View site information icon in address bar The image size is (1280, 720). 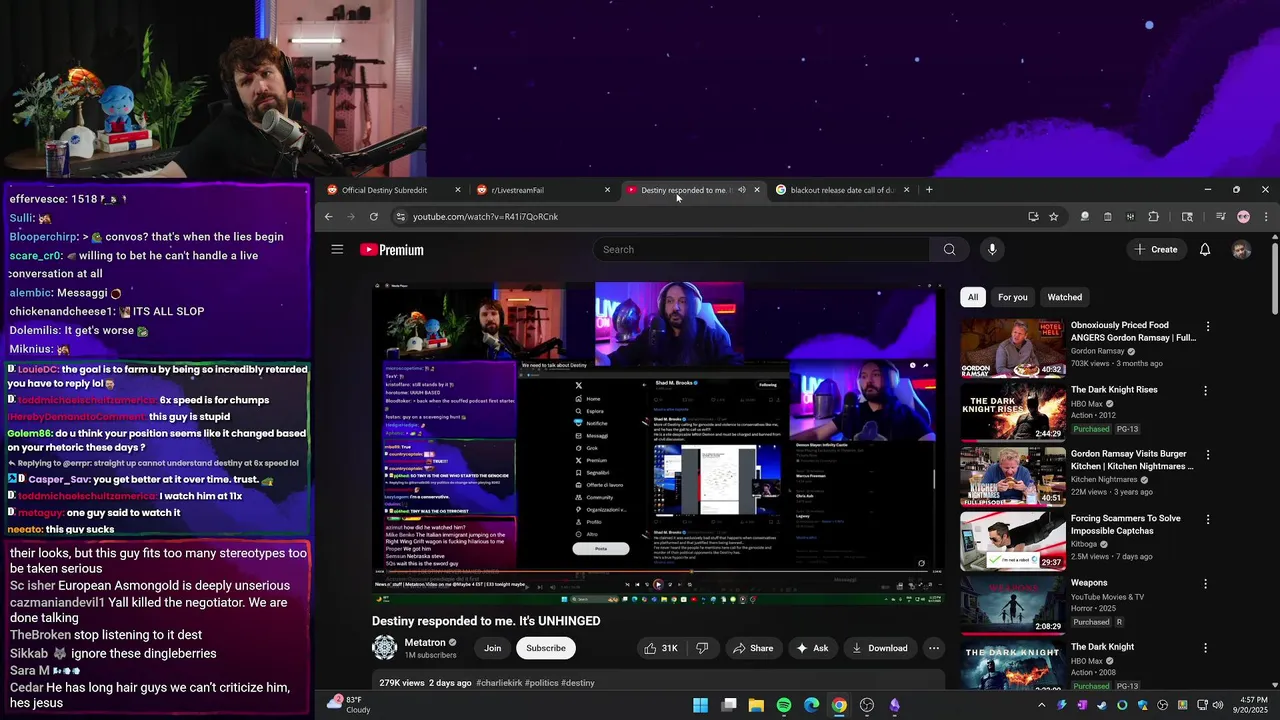click(400, 216)
